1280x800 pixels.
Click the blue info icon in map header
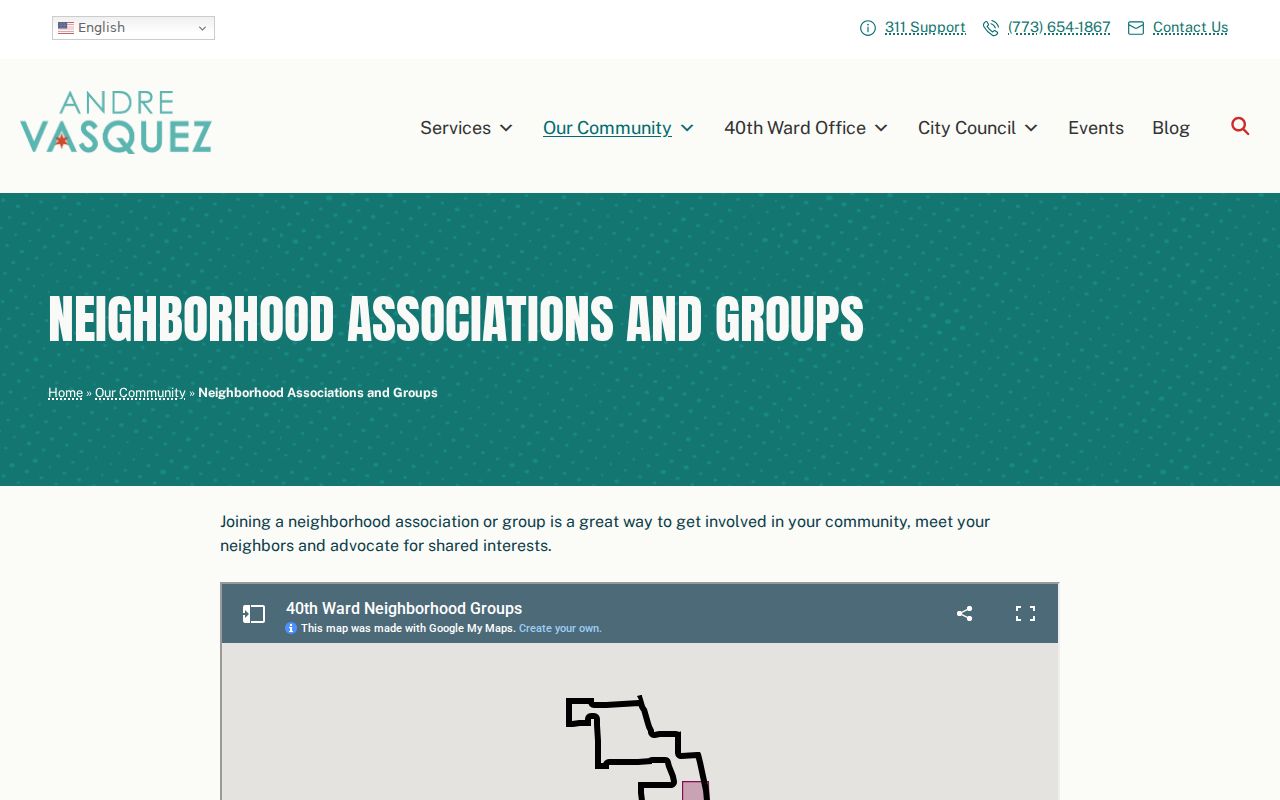click(291, 628)
